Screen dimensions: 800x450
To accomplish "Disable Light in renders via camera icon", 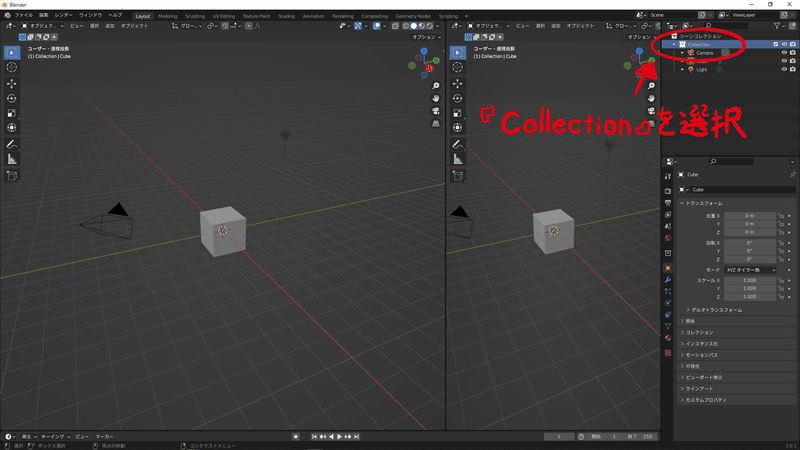I will 793,69.
